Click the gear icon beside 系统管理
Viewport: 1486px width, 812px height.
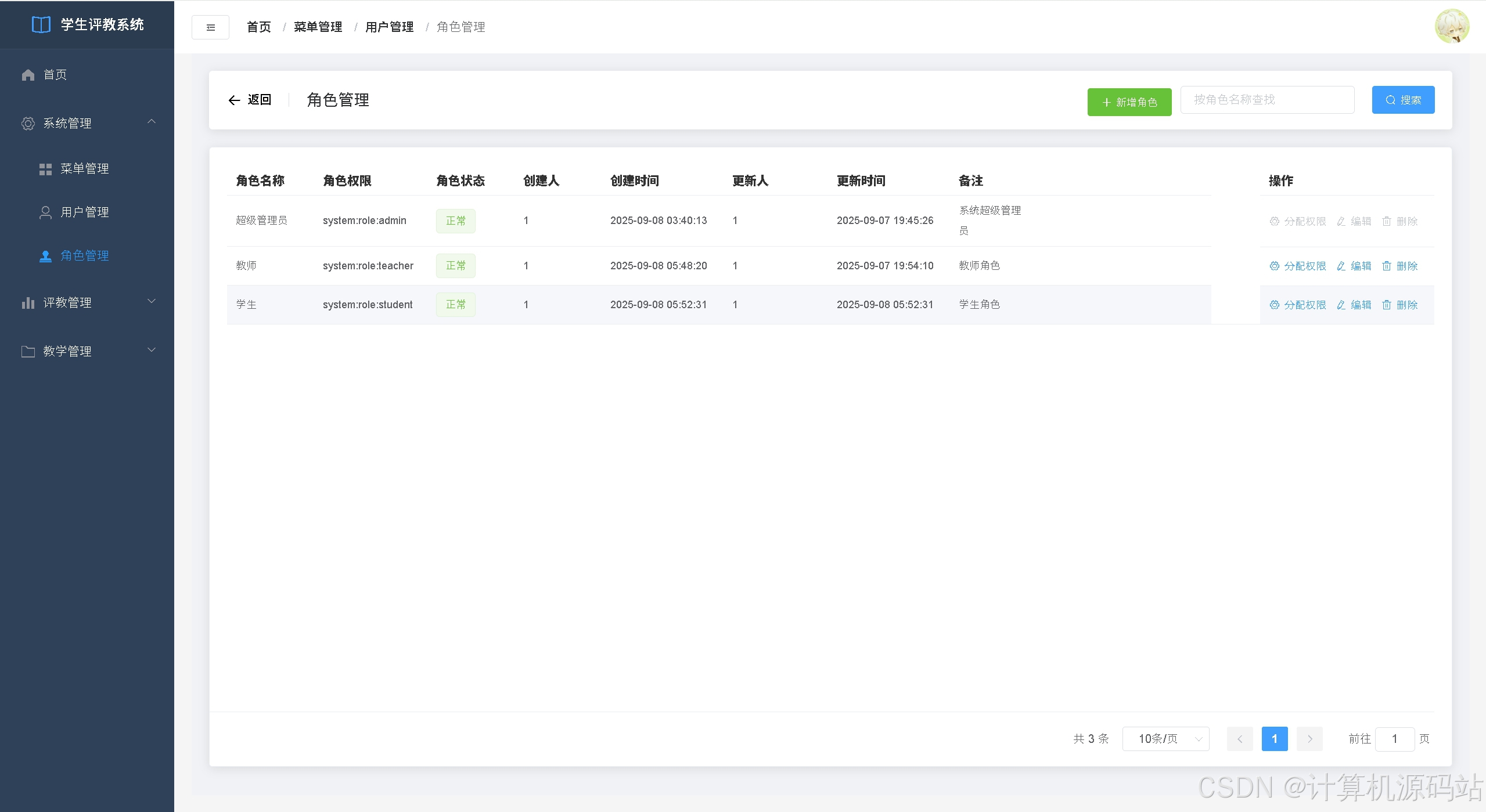point(28,124)
